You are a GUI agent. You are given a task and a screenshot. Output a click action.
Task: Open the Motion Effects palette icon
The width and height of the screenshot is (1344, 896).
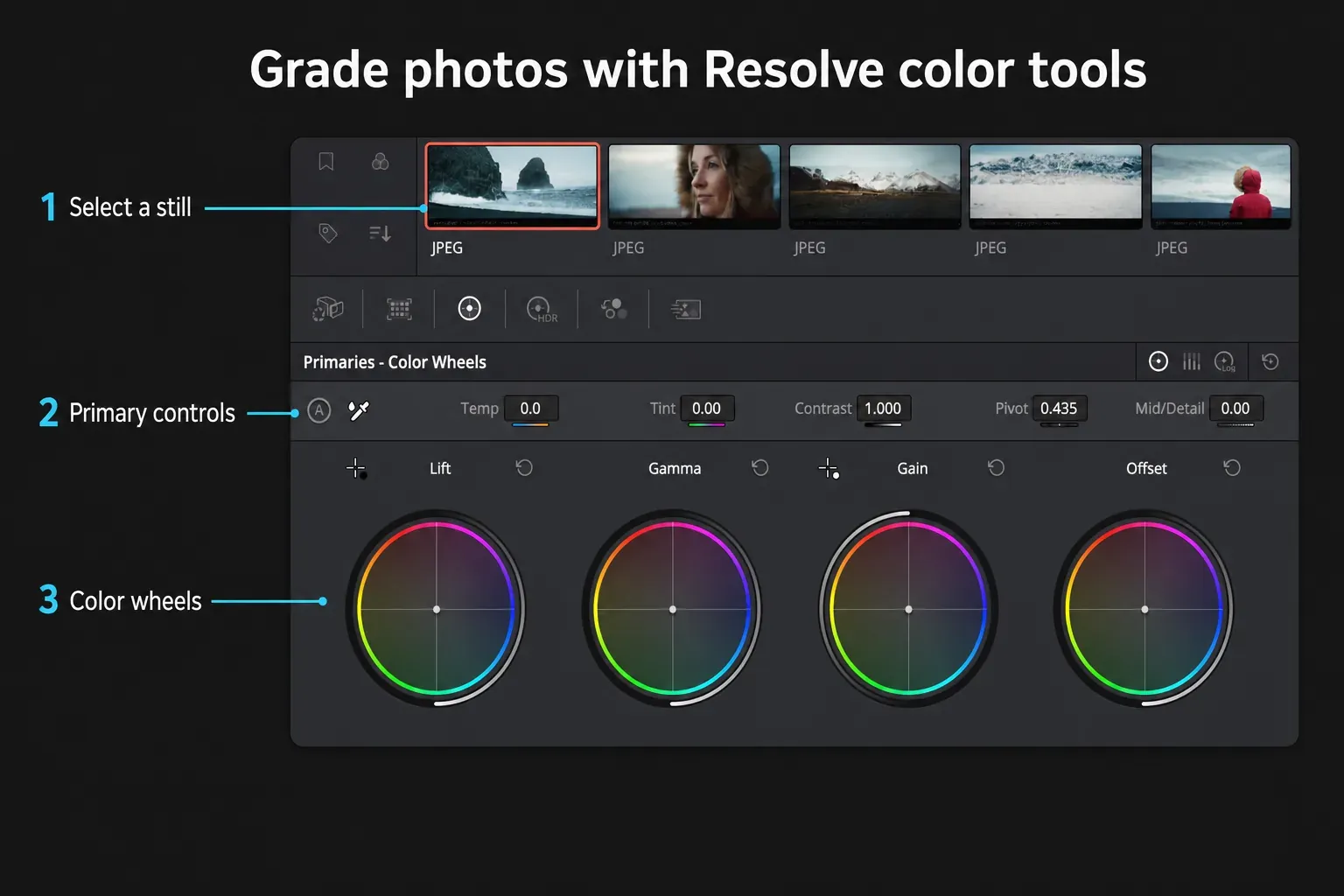coord(685,309)
